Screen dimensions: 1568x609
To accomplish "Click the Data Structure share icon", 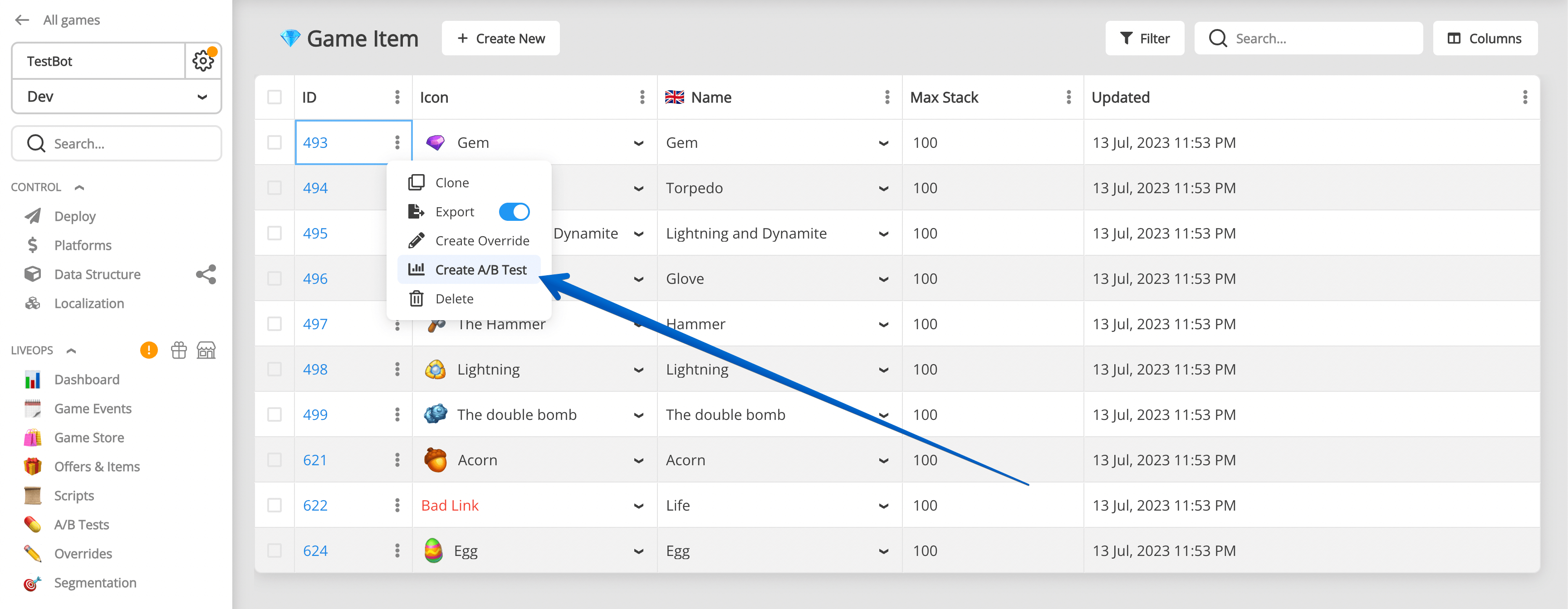I will pos(206,274).
